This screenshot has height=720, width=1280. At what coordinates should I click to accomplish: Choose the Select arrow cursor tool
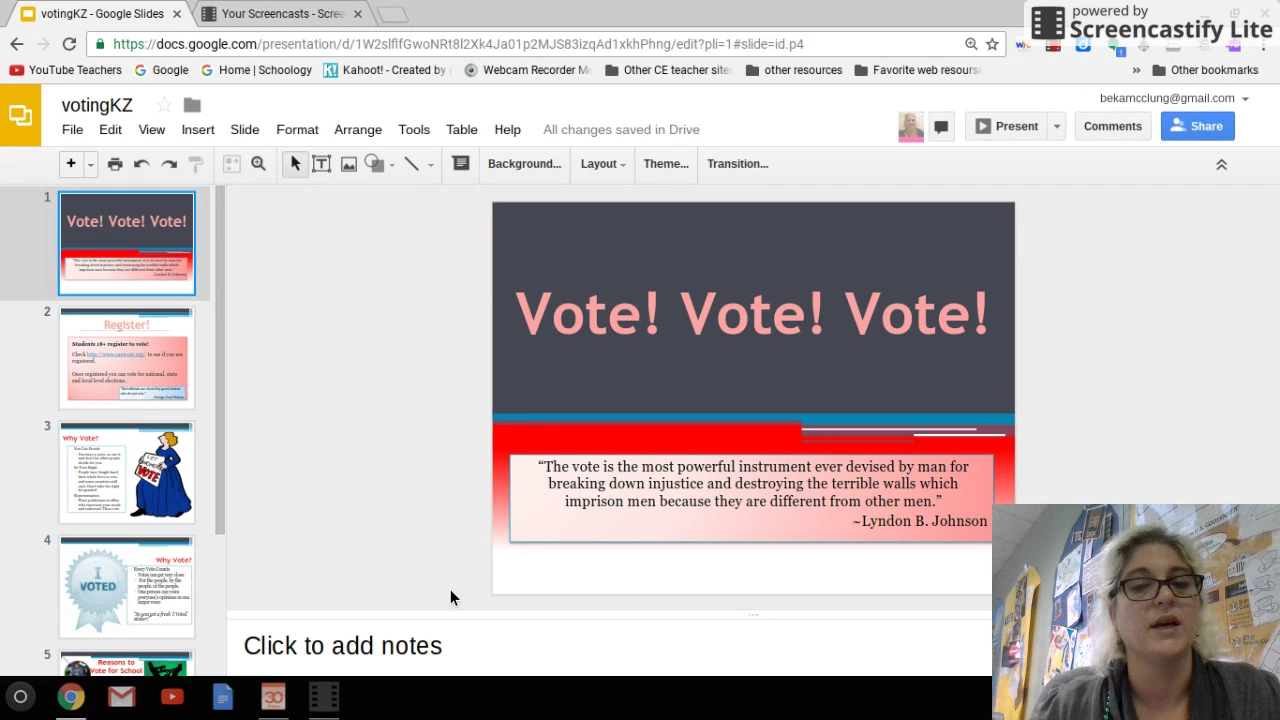pyautogui.click(x=295, y=164)
